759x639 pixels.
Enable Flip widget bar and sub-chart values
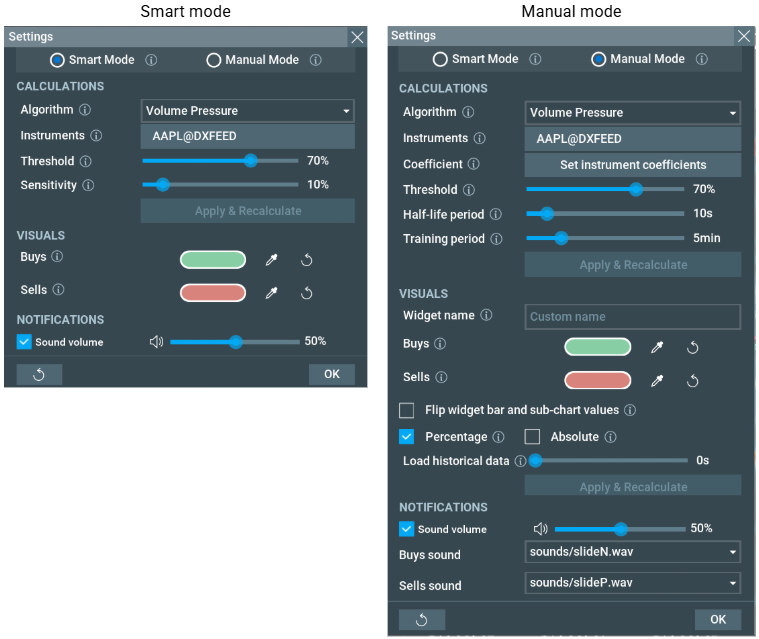coord(407,411)
